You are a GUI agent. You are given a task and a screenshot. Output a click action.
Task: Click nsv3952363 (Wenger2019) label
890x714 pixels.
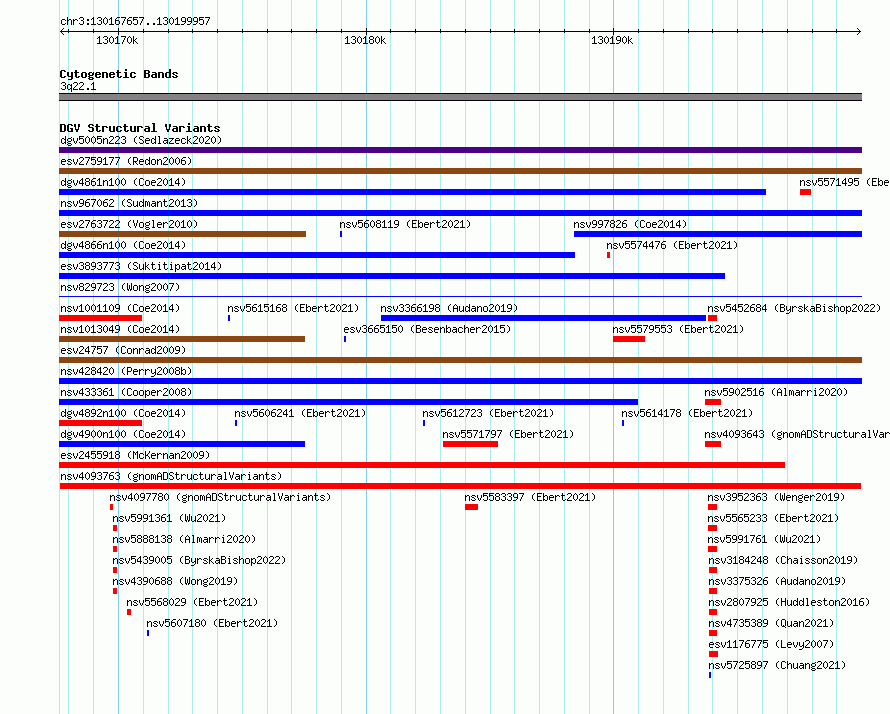(x=776, y=497)
